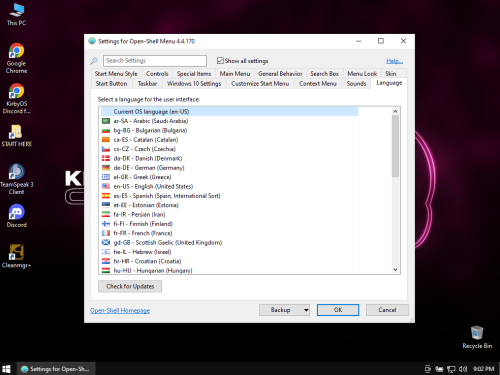
Task: Switch to the Skin tab
Action: [391, 74]
